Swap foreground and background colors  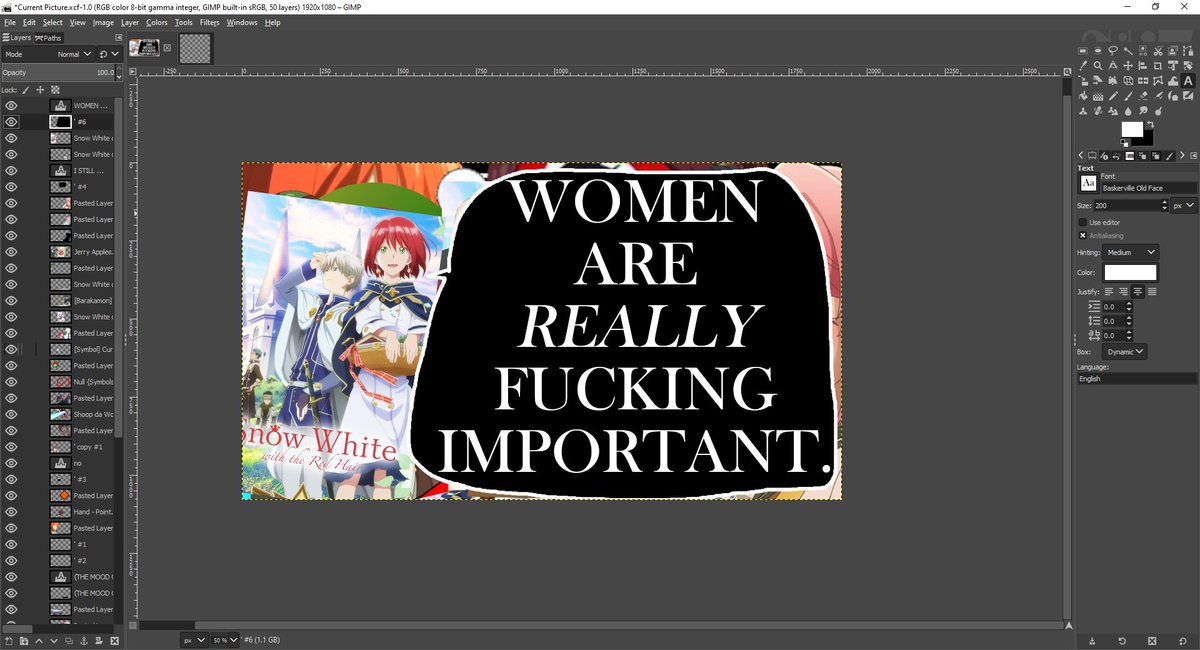pos(1151,125)
